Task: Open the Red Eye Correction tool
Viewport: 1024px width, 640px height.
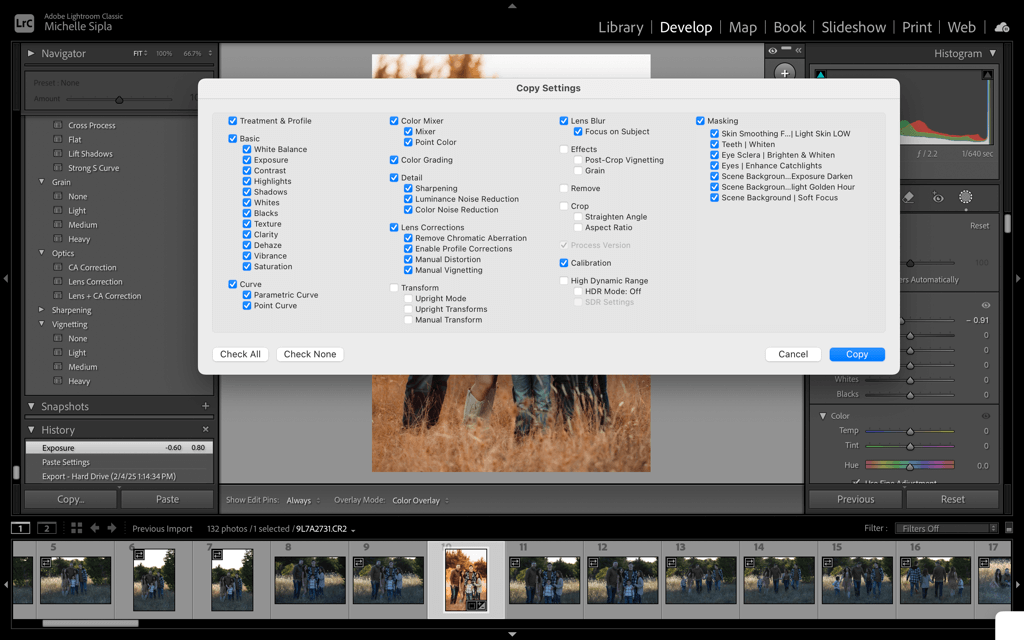Action: [938, 199]
